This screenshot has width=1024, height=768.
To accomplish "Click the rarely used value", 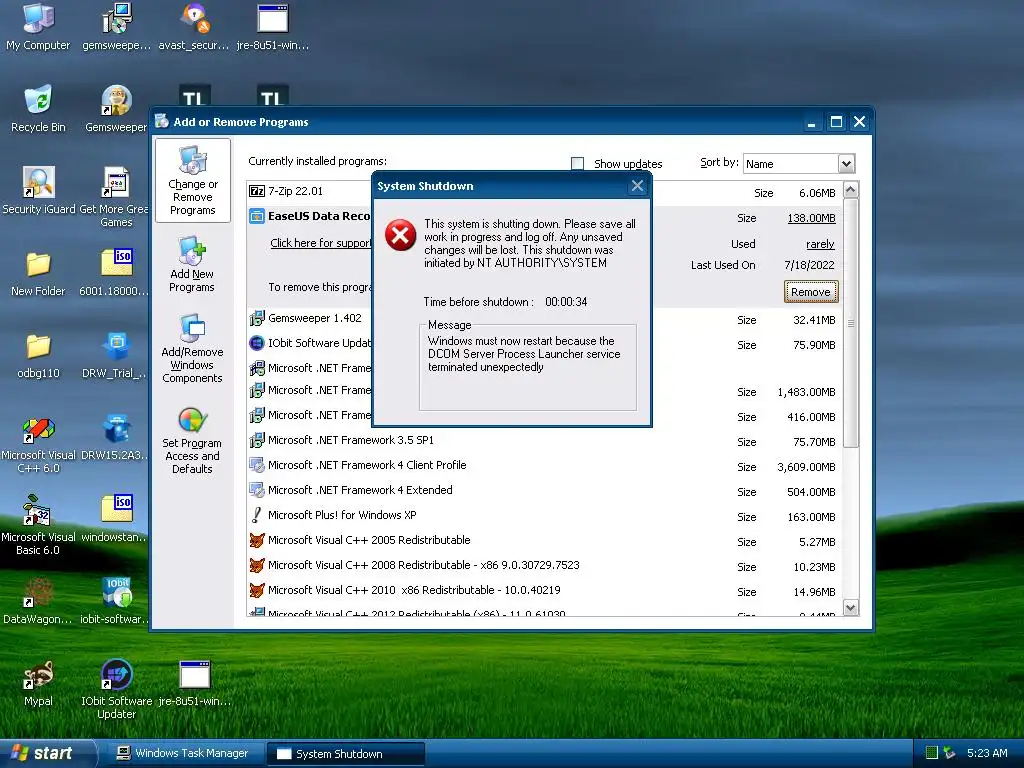I will pyautogui.click(x=820, y=244).
